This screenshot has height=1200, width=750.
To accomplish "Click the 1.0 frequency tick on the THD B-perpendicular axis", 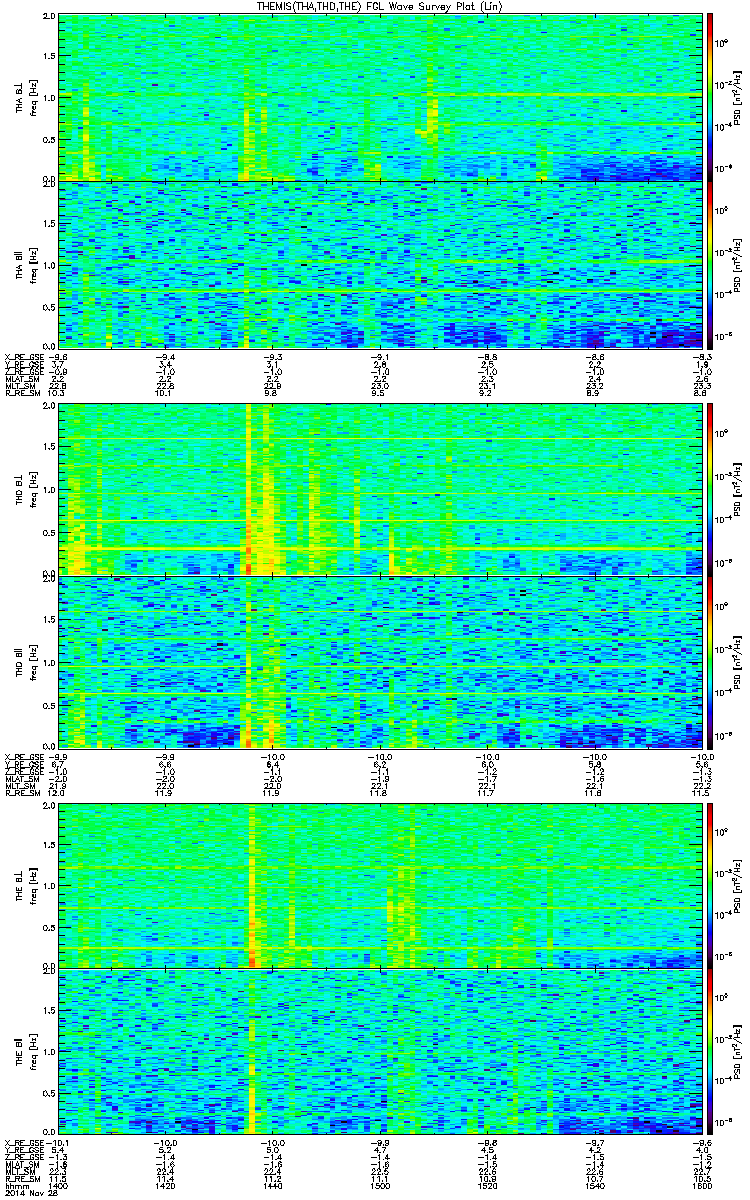I will (x=49, y=490).
